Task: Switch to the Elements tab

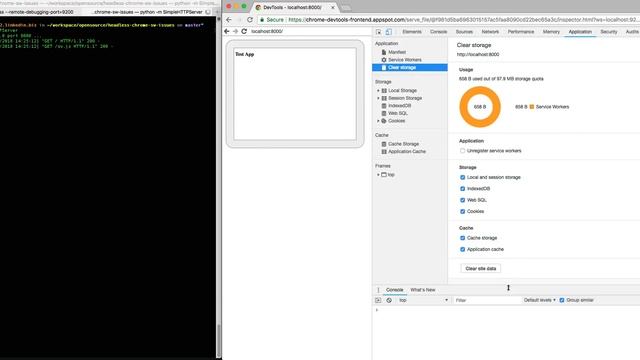Action: (411, 32)
